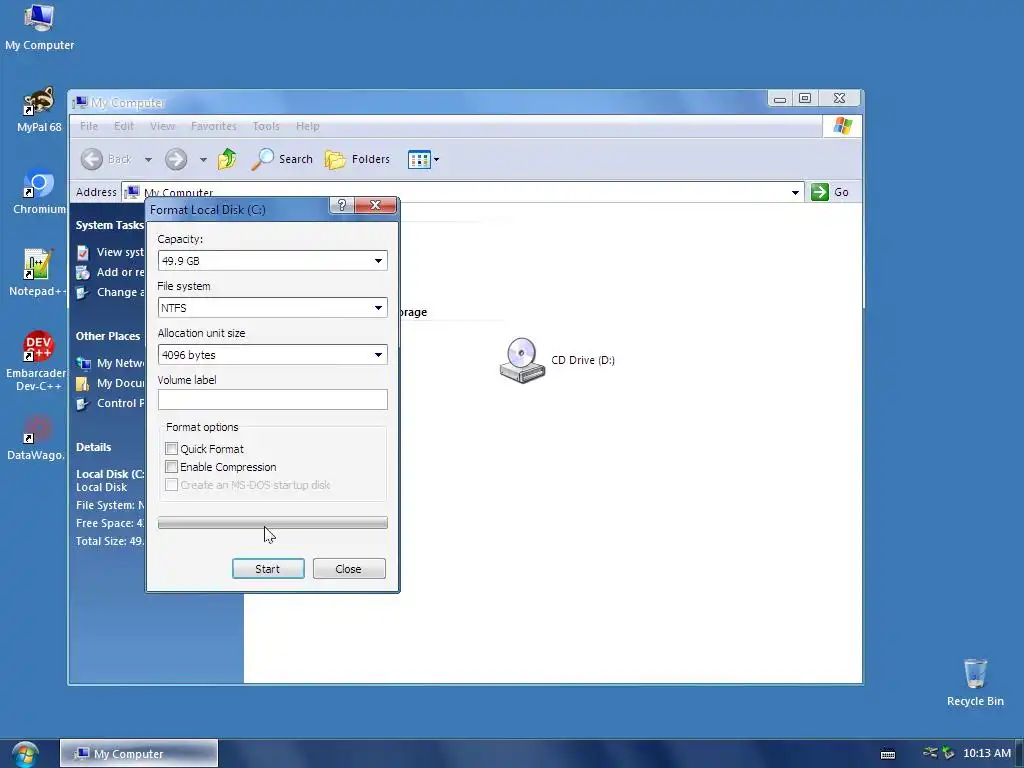Viewport: 1024px width, 768px height.
Task: Expand the Address bar dropdown arrow
Action: [795, 192]
